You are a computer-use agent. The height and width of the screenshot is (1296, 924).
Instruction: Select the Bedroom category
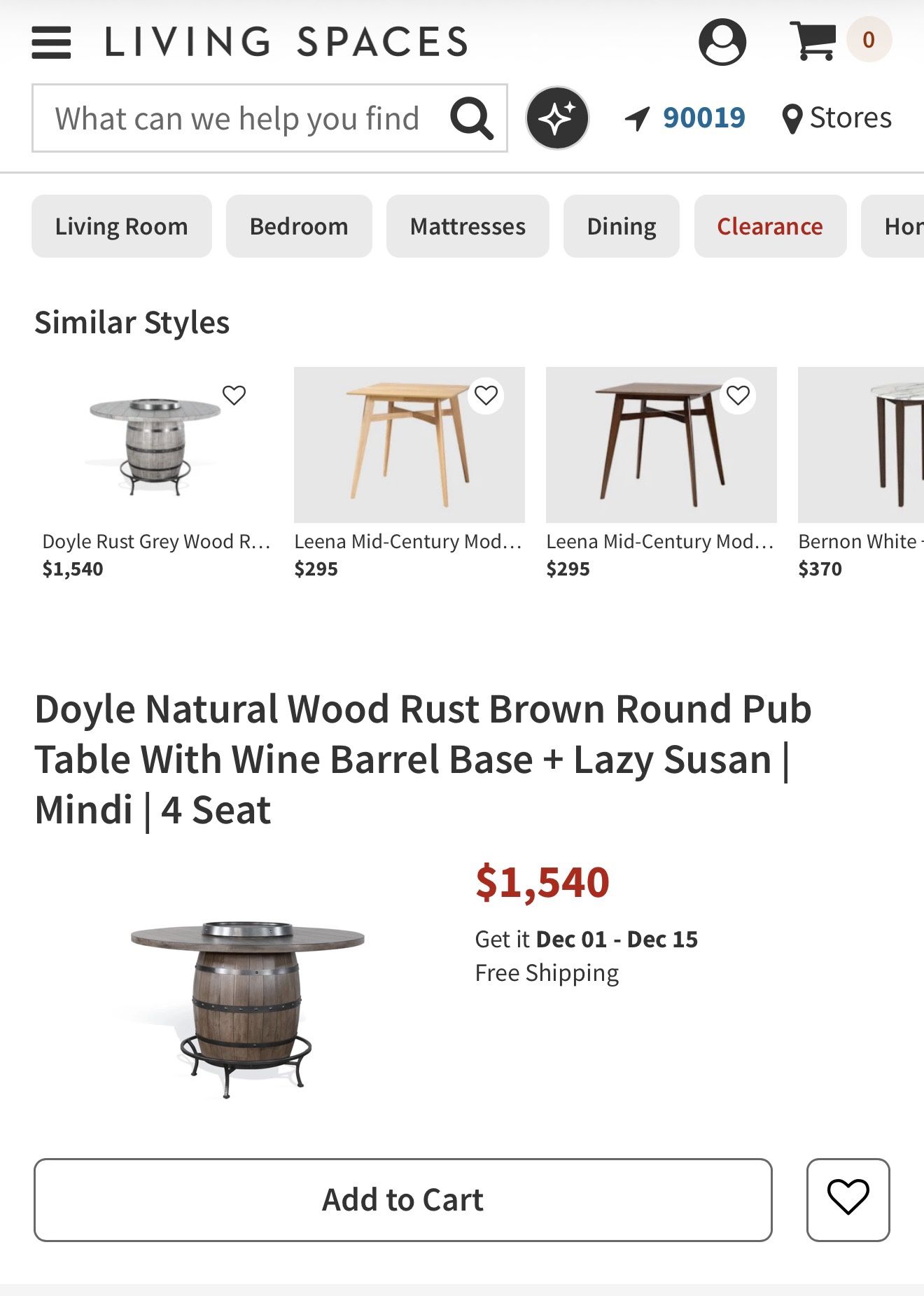[x=299, y=226]
